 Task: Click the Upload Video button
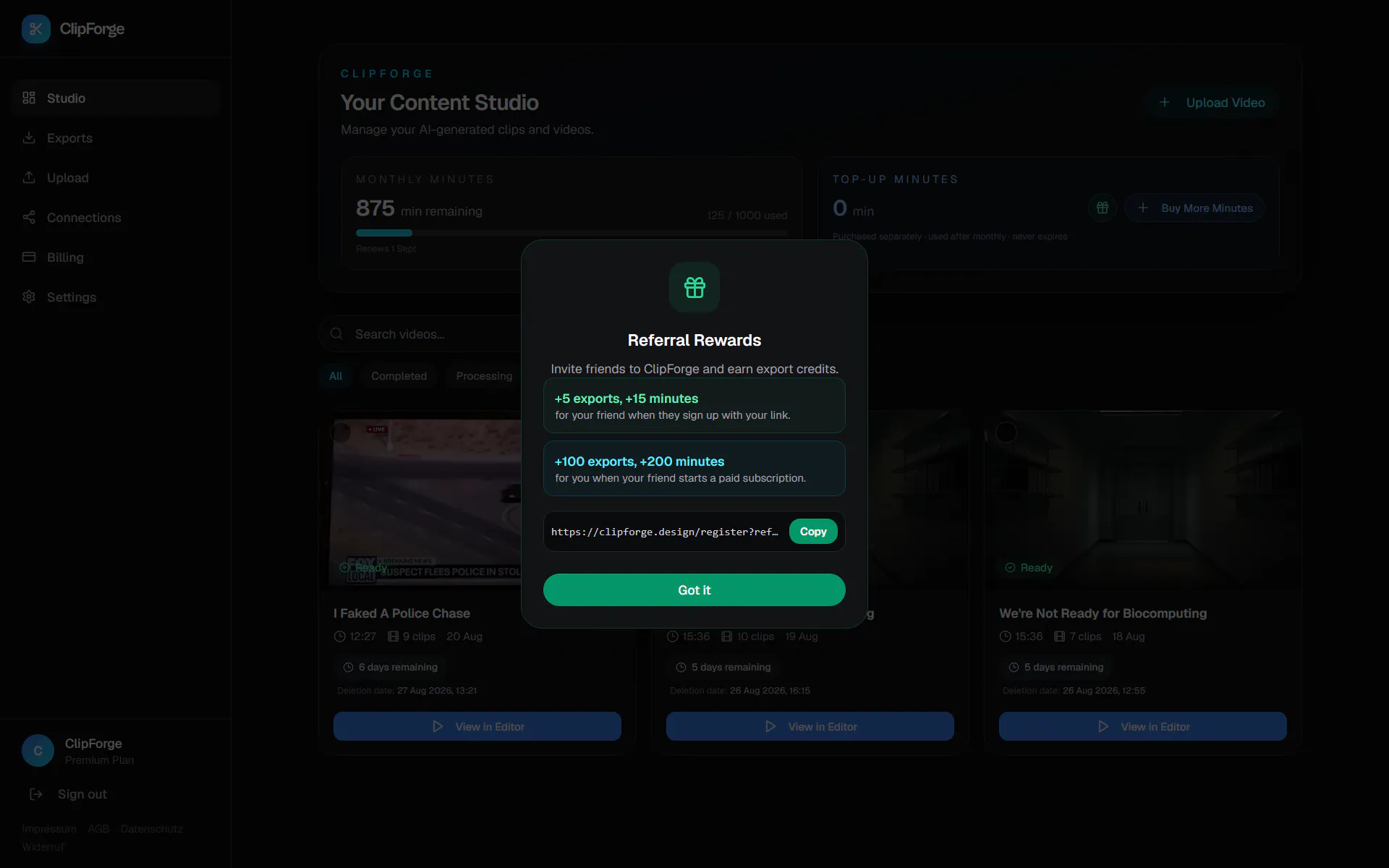pyautogui.click(x=1212, y=103)
